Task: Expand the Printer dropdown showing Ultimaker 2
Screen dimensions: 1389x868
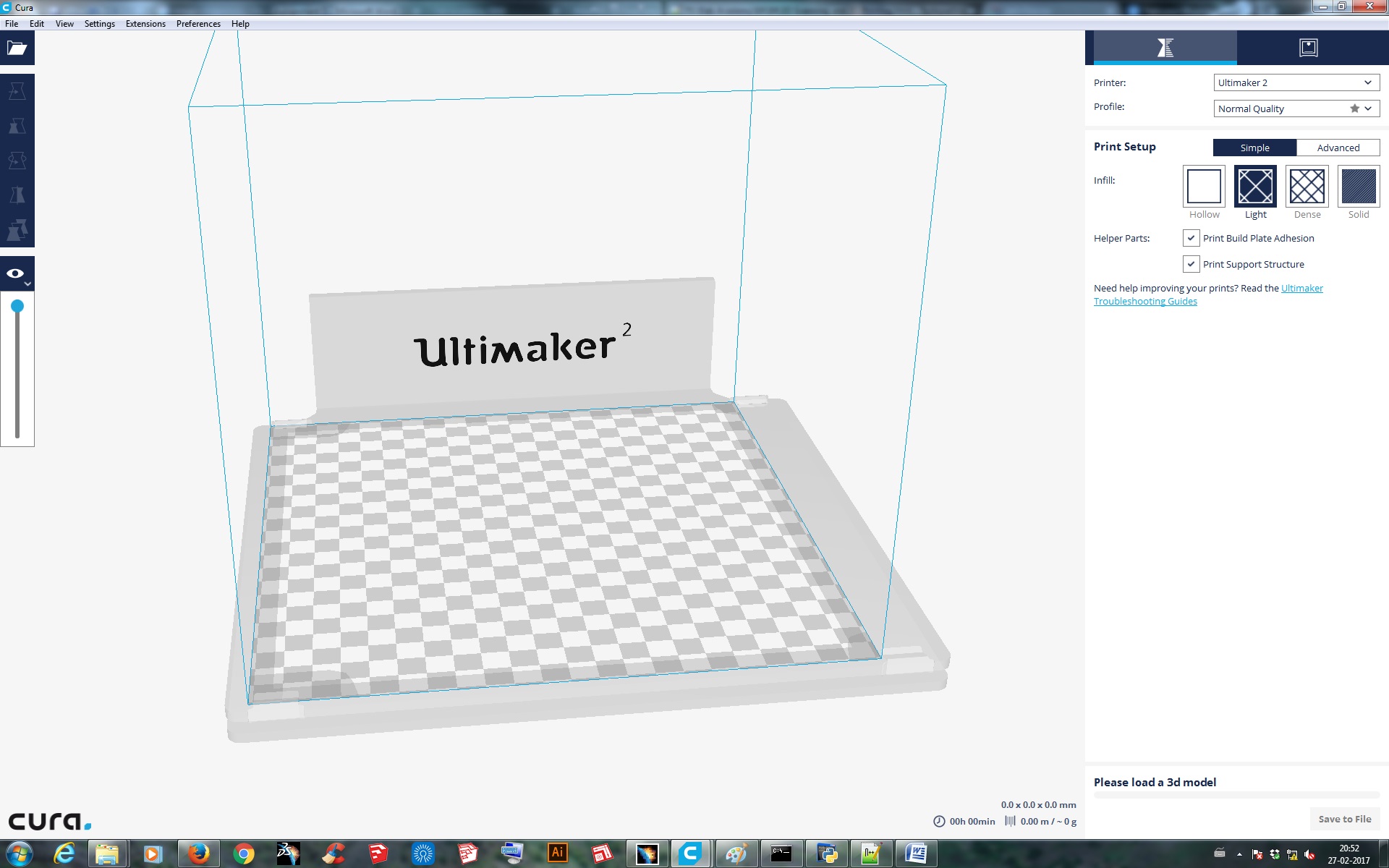Action: point(1296,82)
